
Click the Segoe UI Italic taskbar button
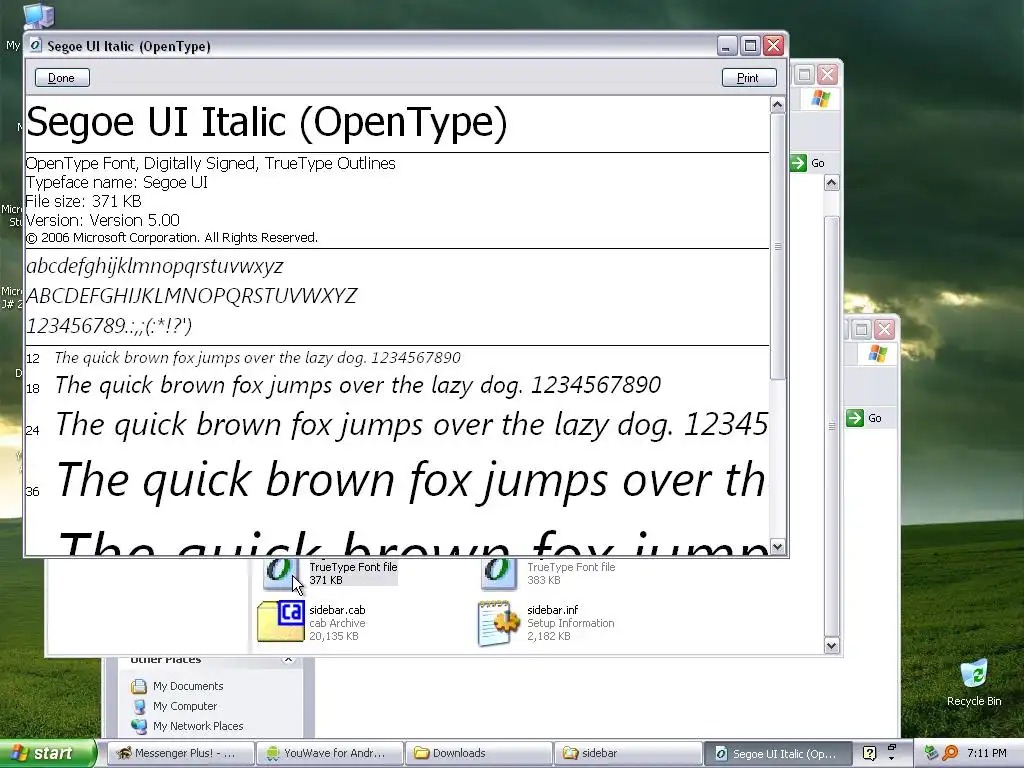pyautogui.click(x=776, y=754)
